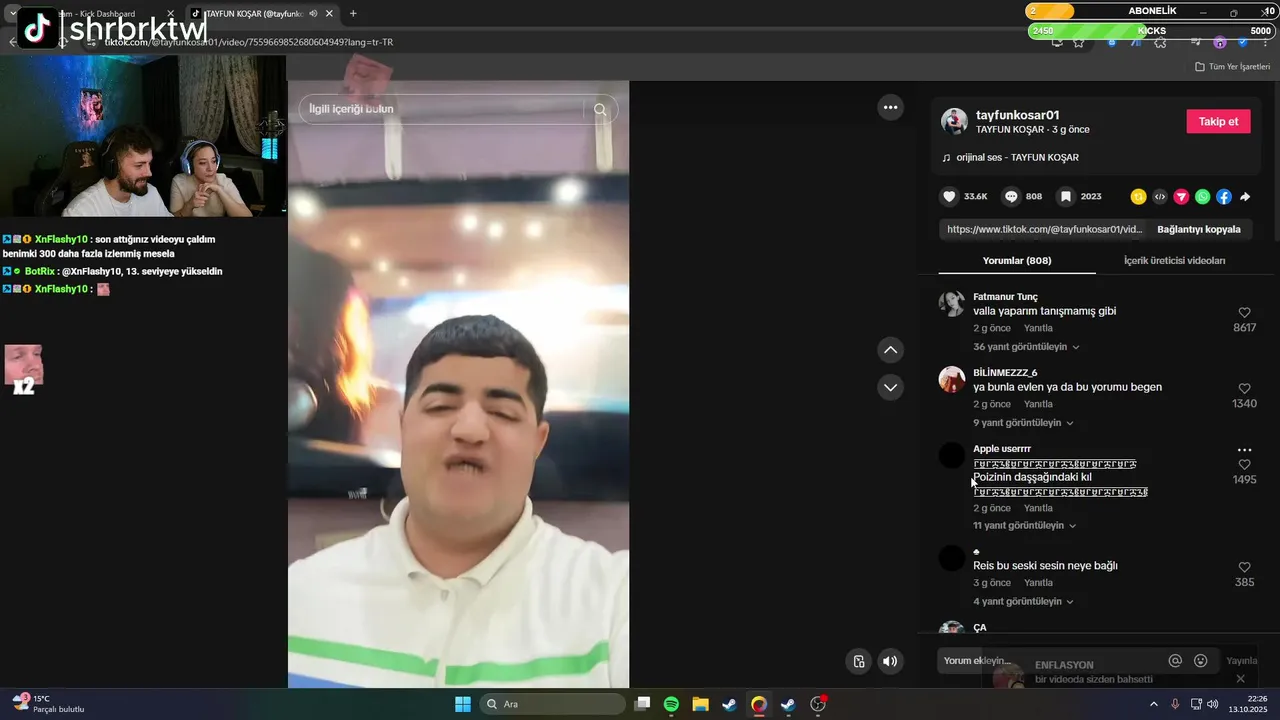The height and width of the screenshot is (720, 1280).
Task: Open more share options arrow
Action: 1245,197
